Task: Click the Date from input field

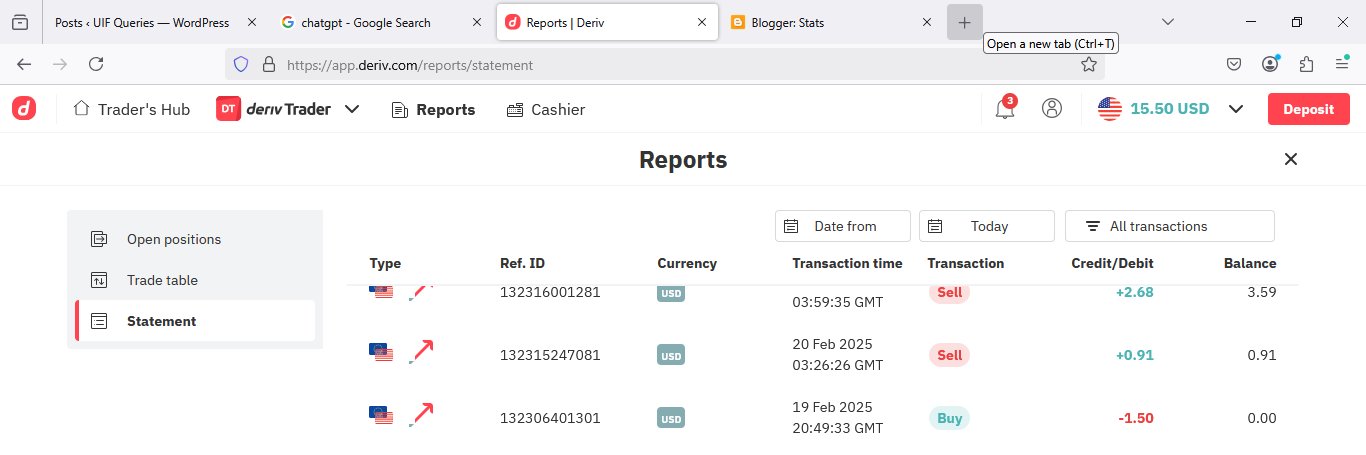Action: coord(843,226)
